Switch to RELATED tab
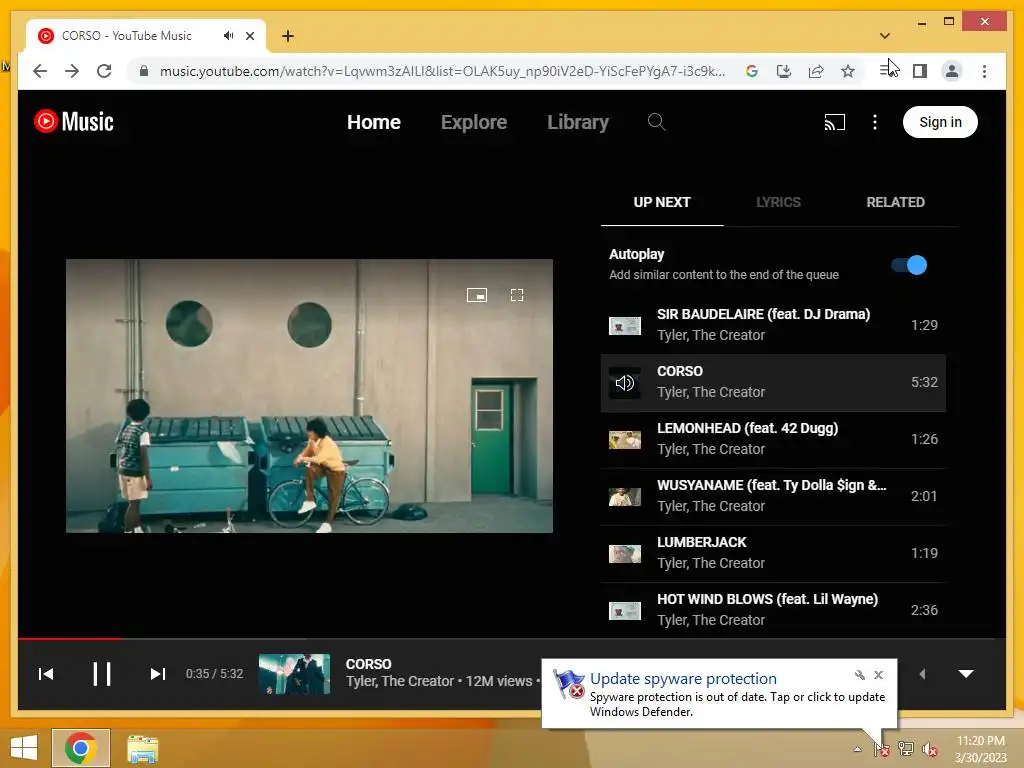The width and height of the screenshot is (1024, 768). point(895,202)
